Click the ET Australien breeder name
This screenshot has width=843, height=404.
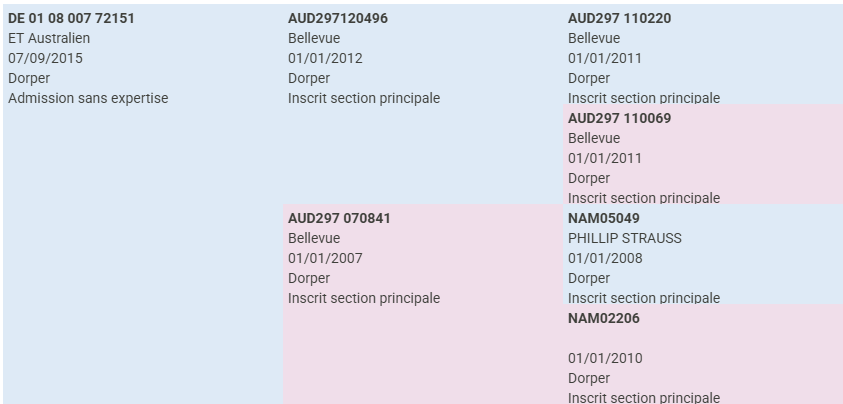49,38
